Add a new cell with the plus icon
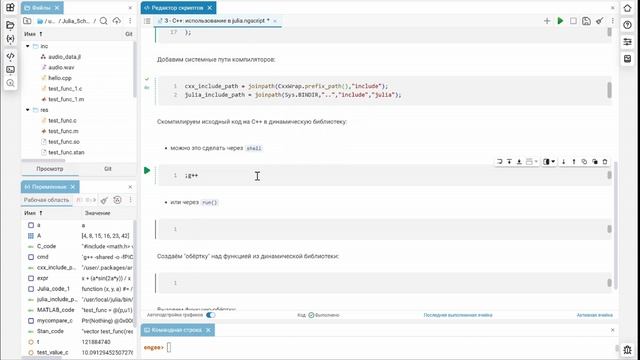Screen dimensions: 640x360 [547, 21]
